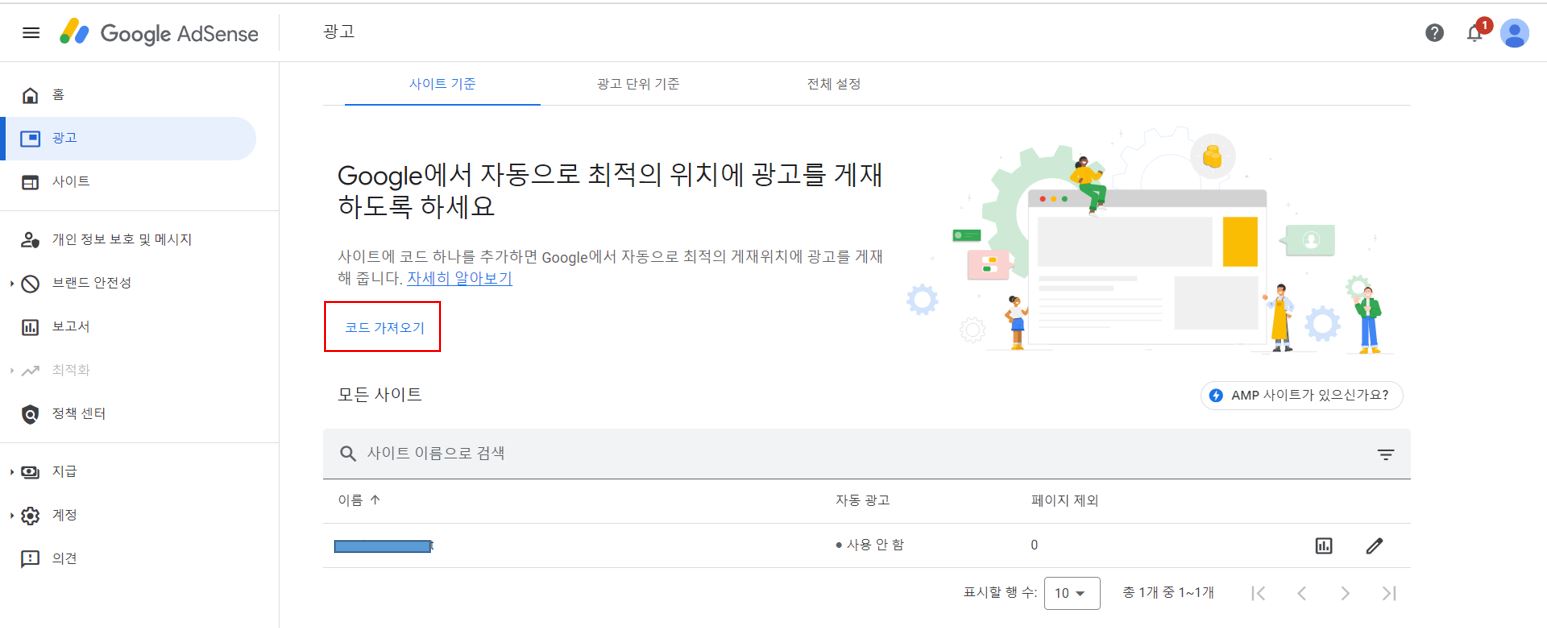
Task: Go to 홈 in the sidebar
Action: tap(128, 95)
